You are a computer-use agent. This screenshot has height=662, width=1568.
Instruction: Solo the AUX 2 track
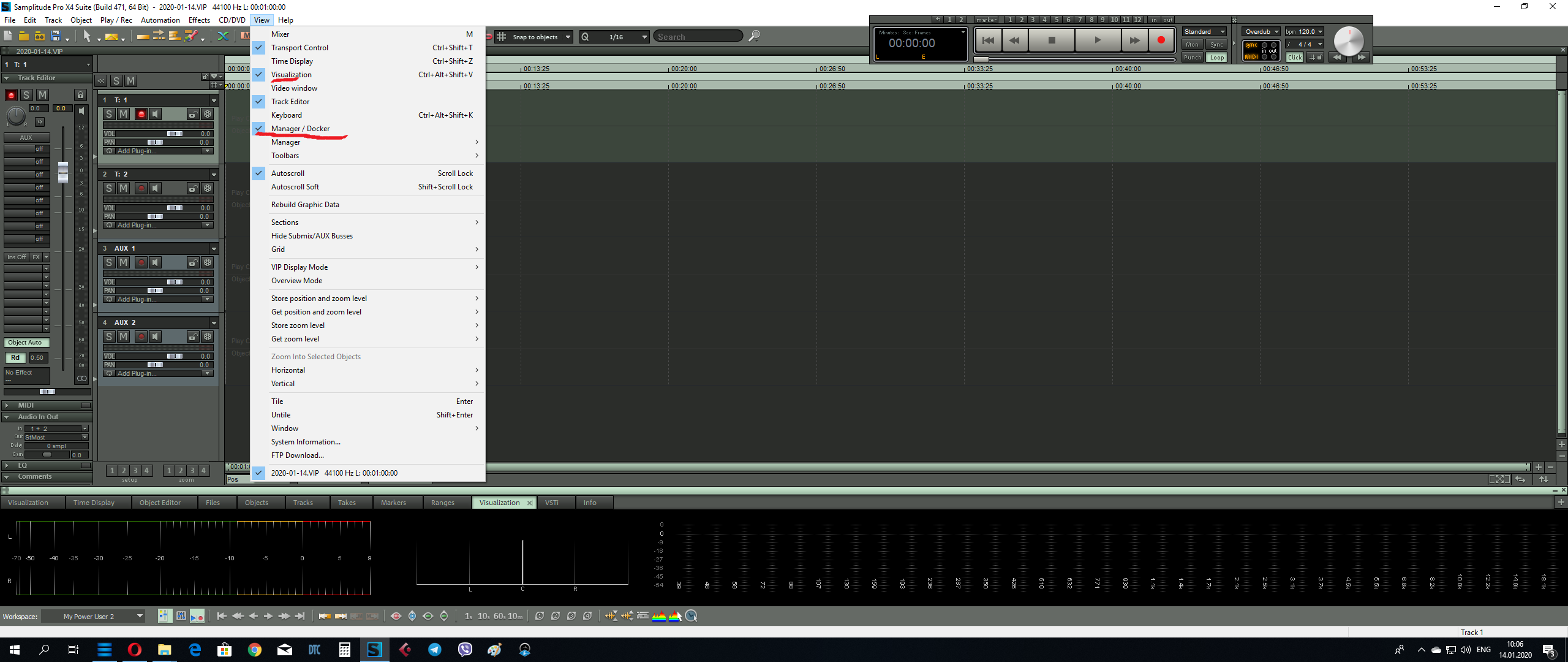[109, 337]
